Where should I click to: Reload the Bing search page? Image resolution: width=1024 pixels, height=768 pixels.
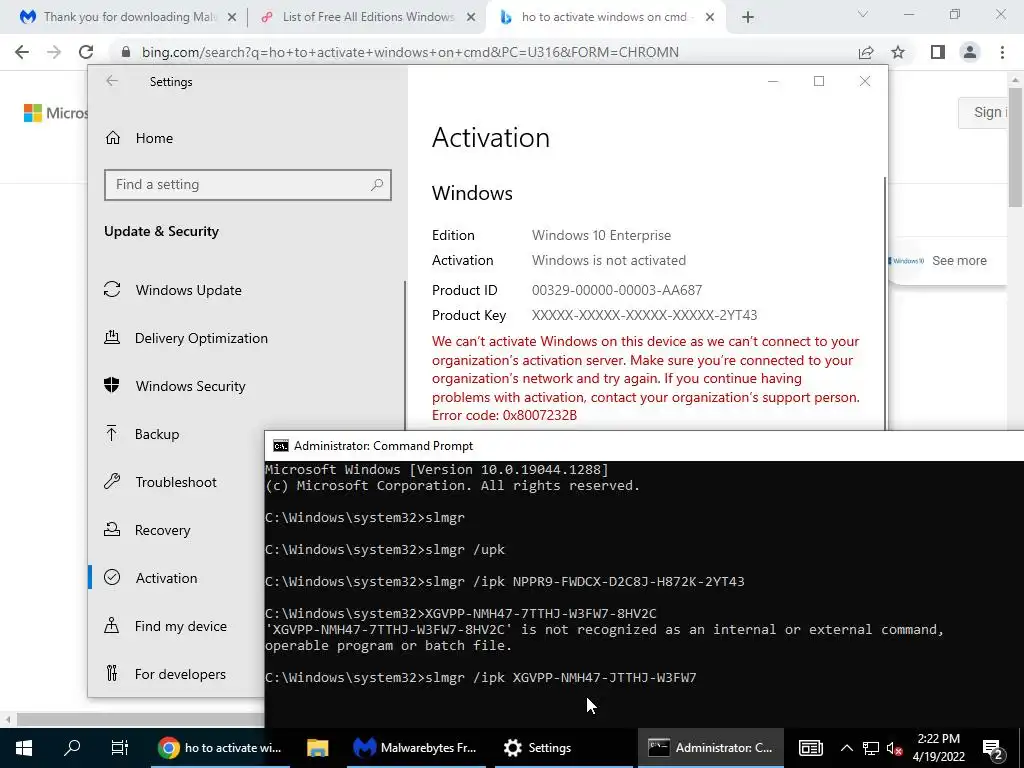click(x=86, y=52)
